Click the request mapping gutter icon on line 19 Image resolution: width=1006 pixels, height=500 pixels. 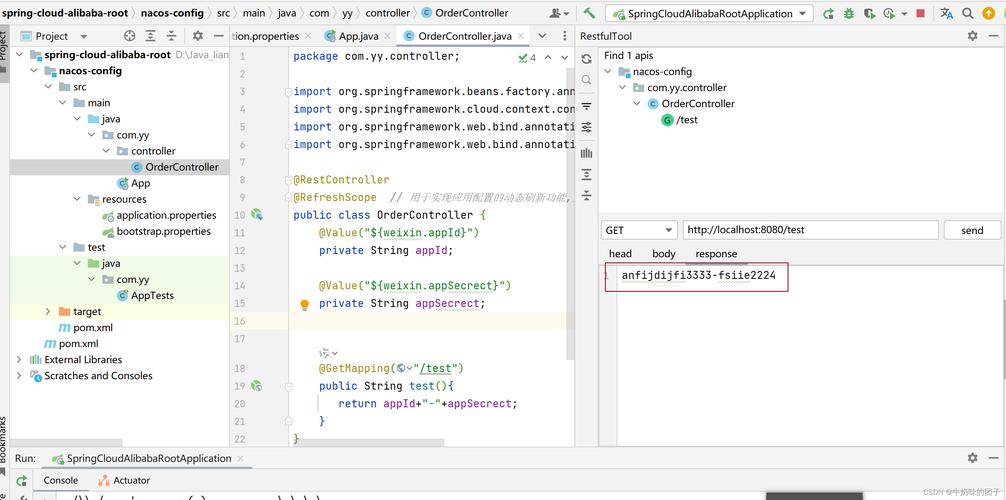(257, 386)
